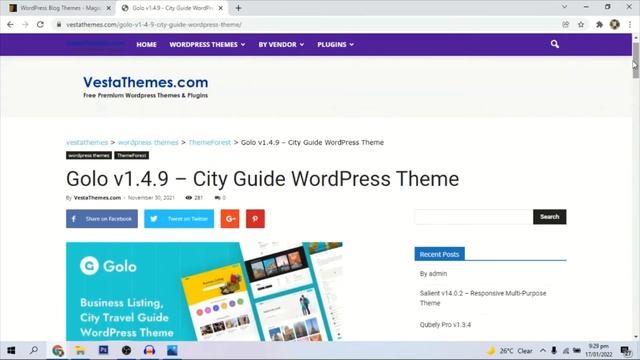This screenshot has width=640, height=360.
Task: Open File Explorer from taskbar
Action: [80, 351]
